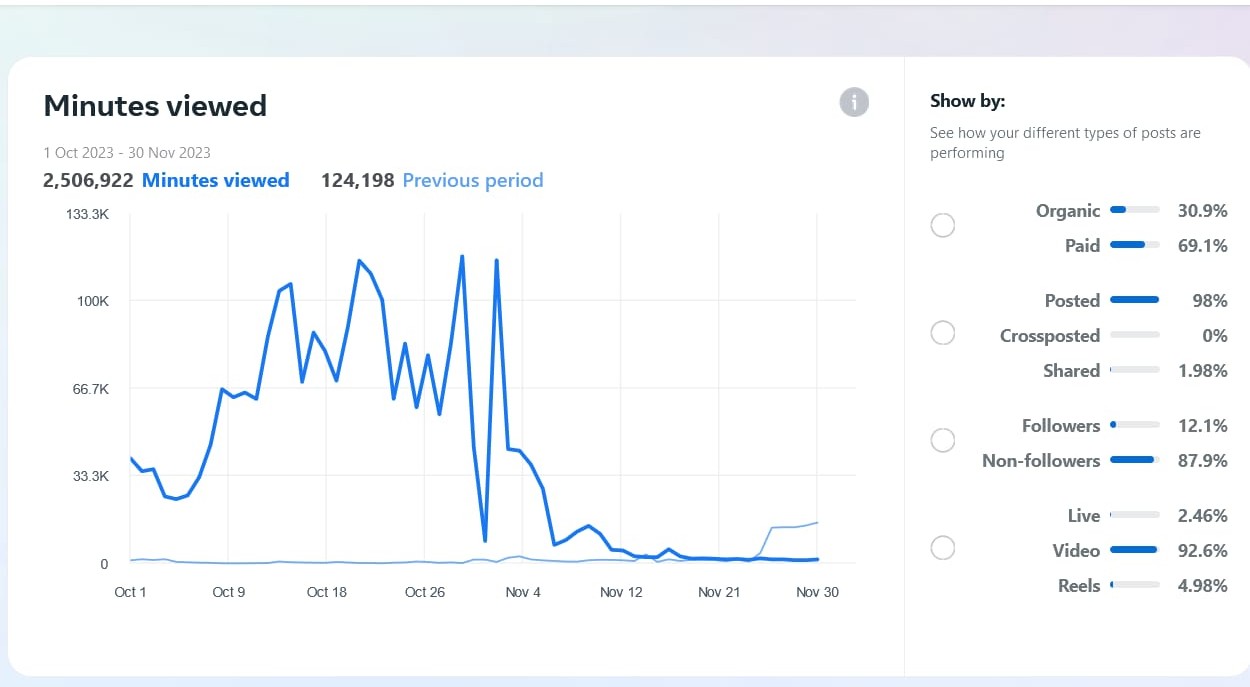This screenshot has width=1250, height=687.
Task: Click the Oct 1 label on the x-axis
Action: (130, 592)
